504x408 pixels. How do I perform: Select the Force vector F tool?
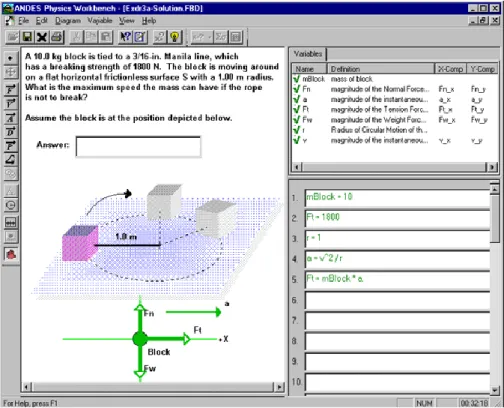point(10,90)
